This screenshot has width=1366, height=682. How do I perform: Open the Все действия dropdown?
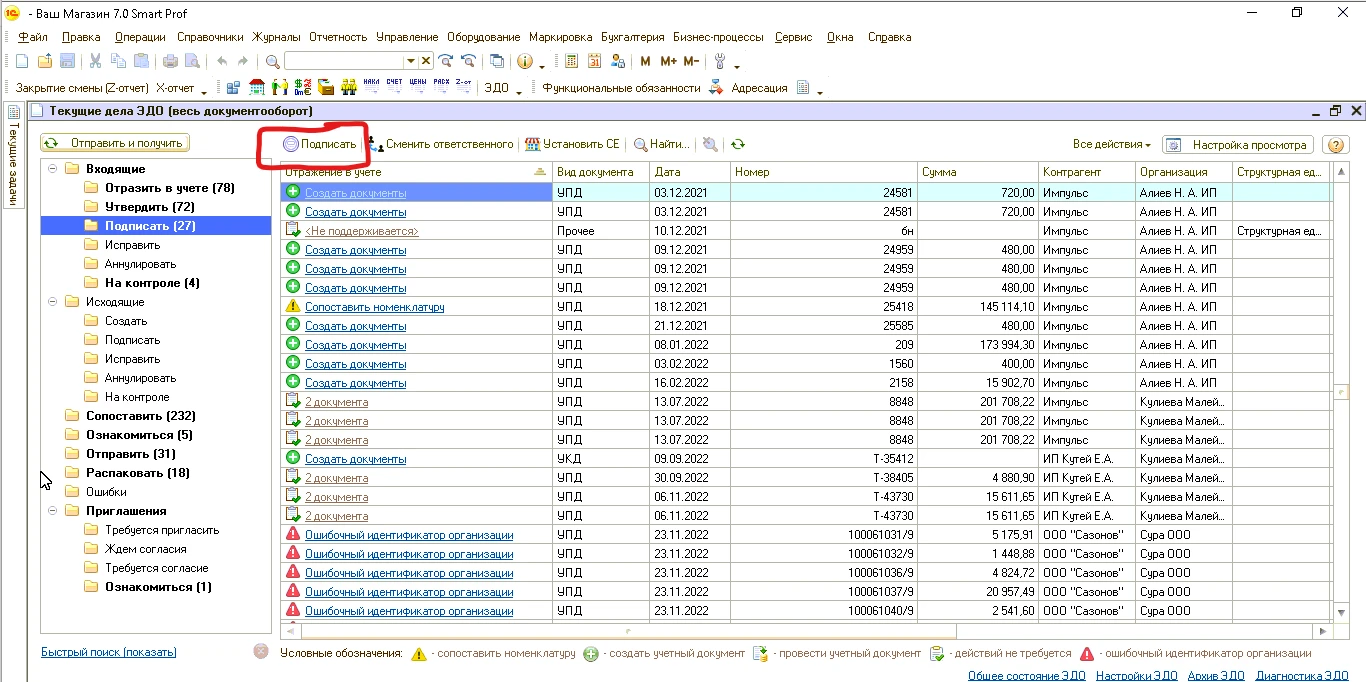tap(1111, 145)
